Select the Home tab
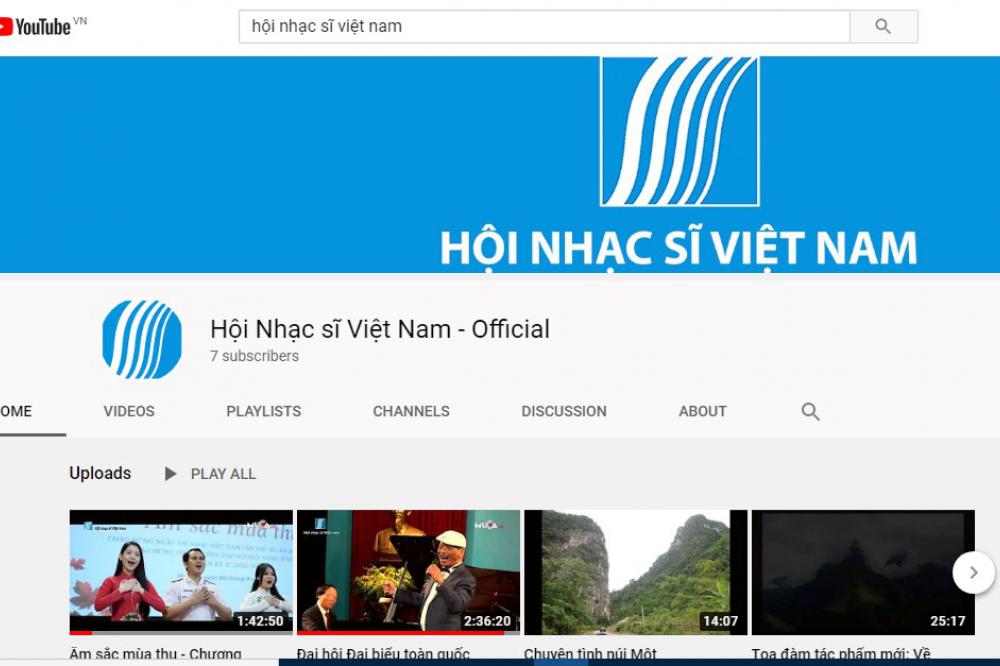Viewport: 1000px width, 666px height. click(x=16, y=411)
